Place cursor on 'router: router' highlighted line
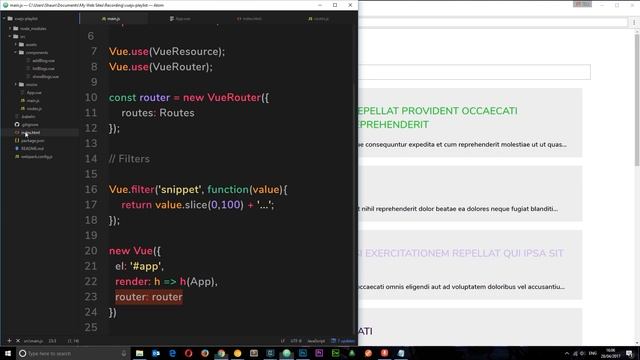 pos(149,297)
